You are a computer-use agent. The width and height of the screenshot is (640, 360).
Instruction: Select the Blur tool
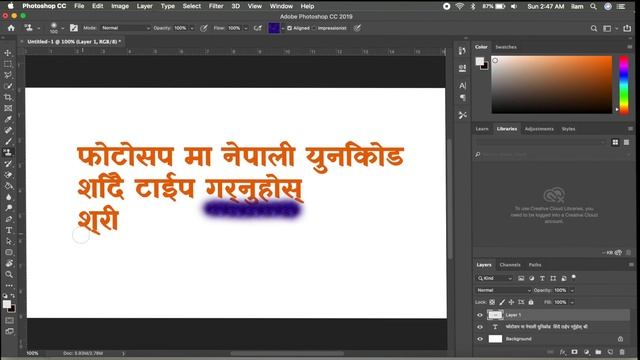coord(9,197)
